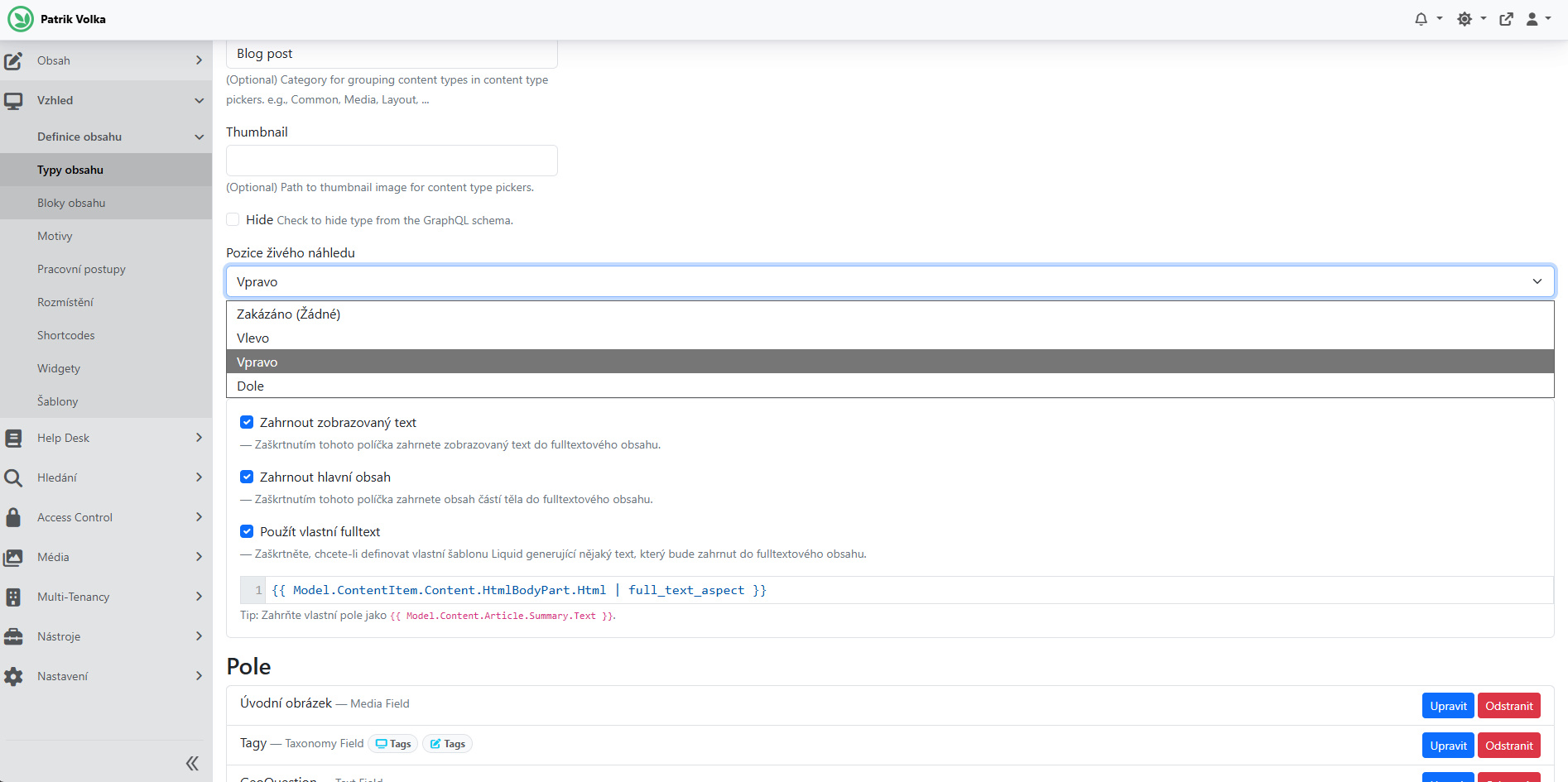Open Typy obsahu sidebar item
The width and height of the screenshot is (1568, 782).
pos(106,170)
